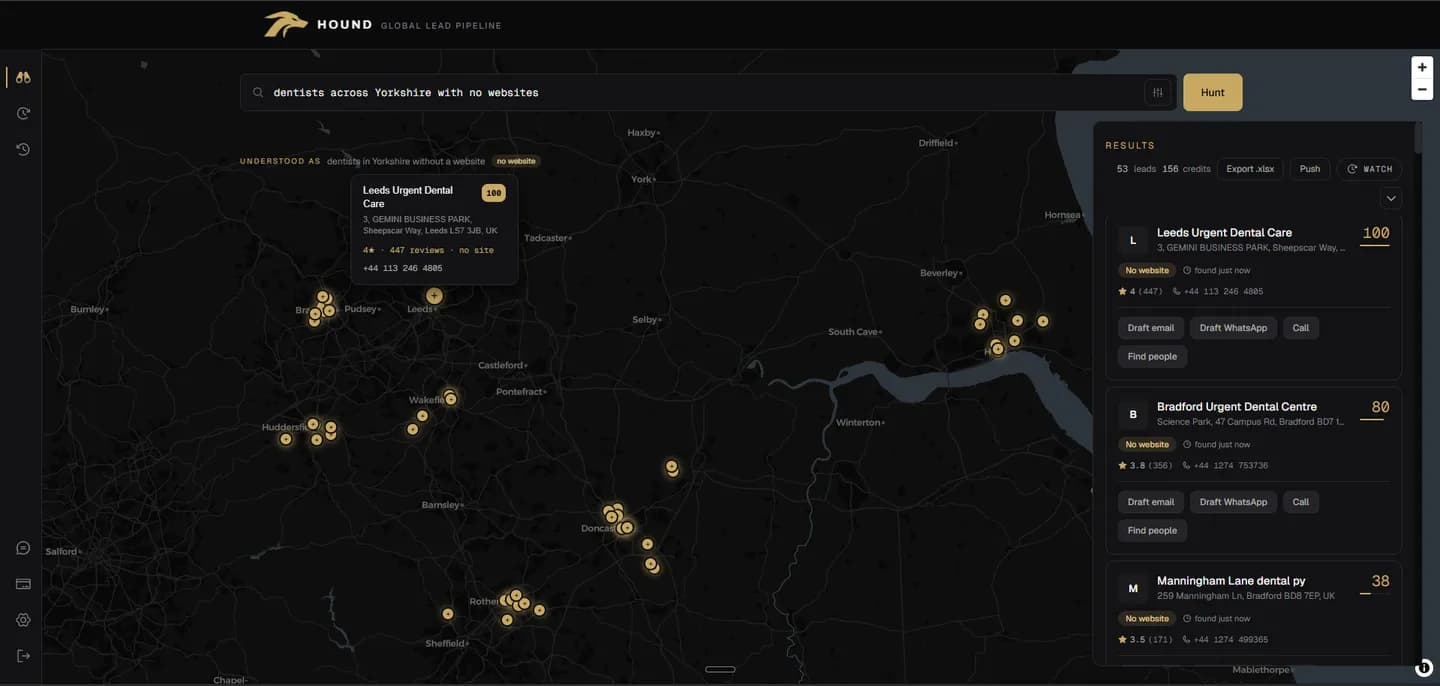Open the search history icon in sidebar
1440x686 pixels.
(x=23, y=149)
